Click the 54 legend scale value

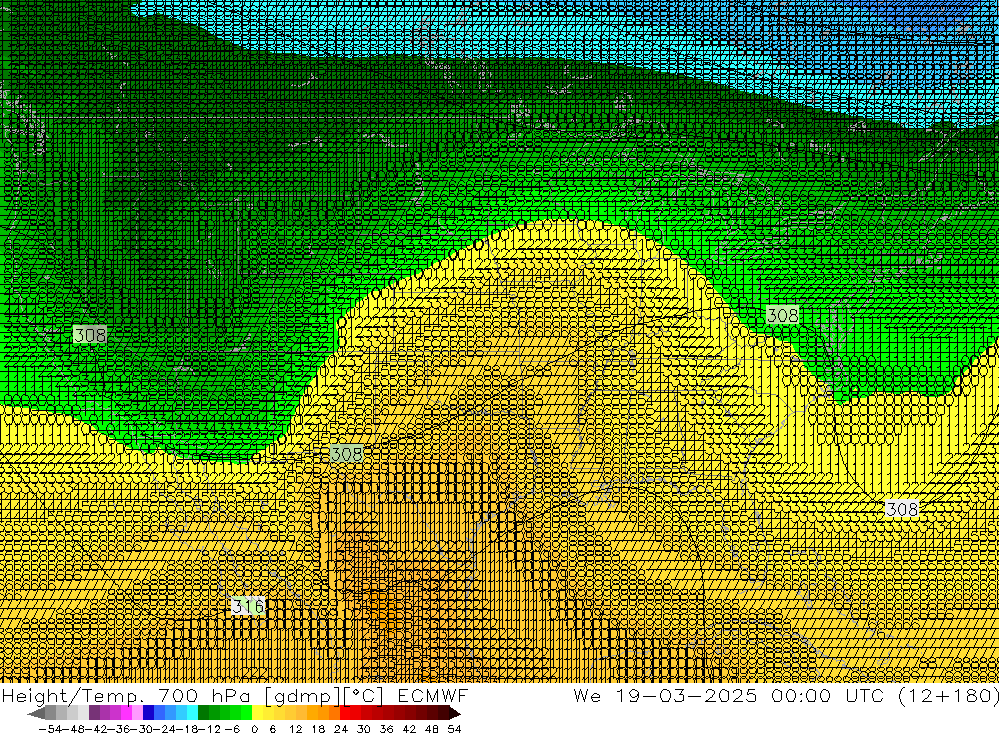point(454,729)
